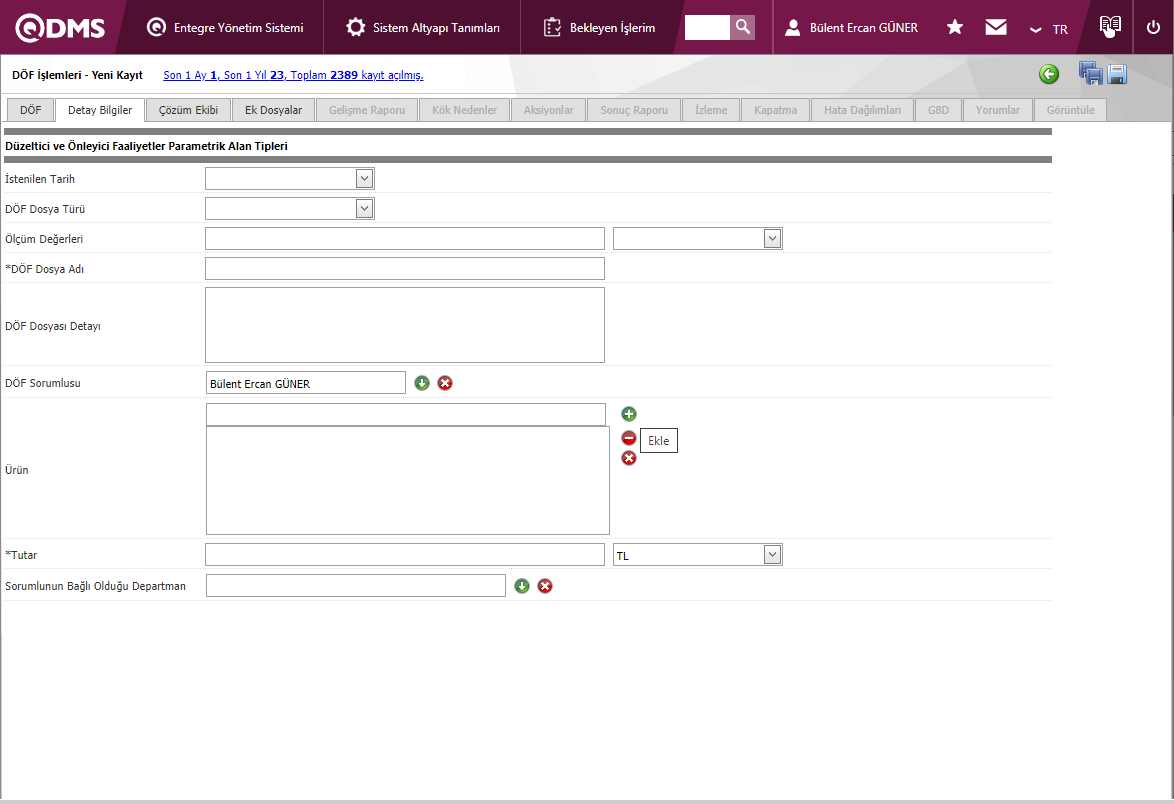Click into the DÖF Dosya Adı field
The image size is (1174, 804).
click(404, 269)
